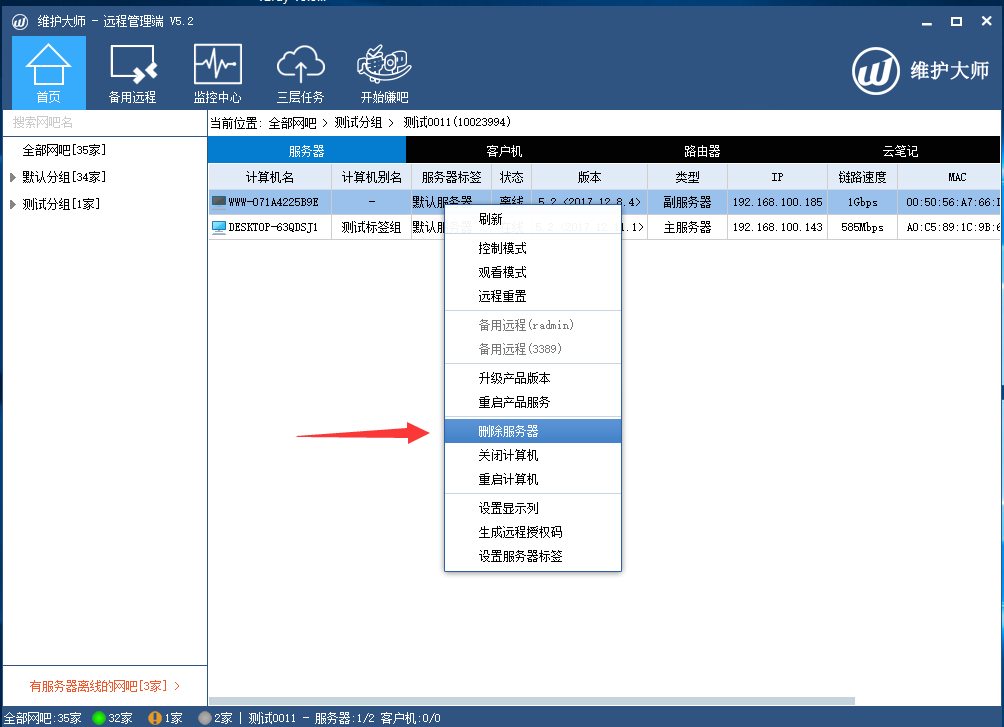
Task: Select 全部网吧[35家] in the tree
Action: coord(64,150)
